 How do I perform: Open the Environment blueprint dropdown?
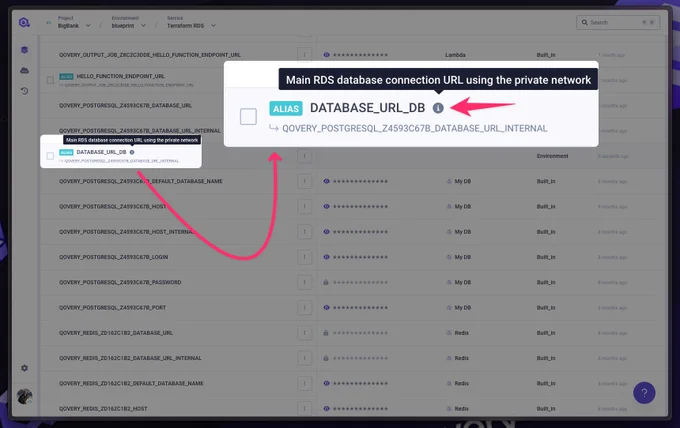coord(128,23)
